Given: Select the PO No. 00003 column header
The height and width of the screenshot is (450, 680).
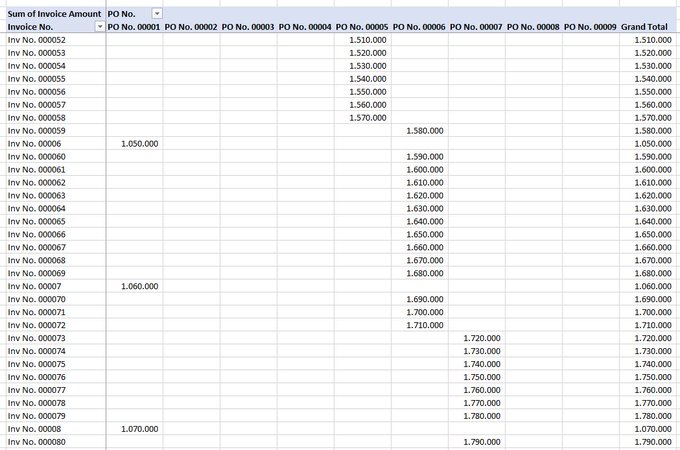Looking at the screenshot, I should pos(248,27).
